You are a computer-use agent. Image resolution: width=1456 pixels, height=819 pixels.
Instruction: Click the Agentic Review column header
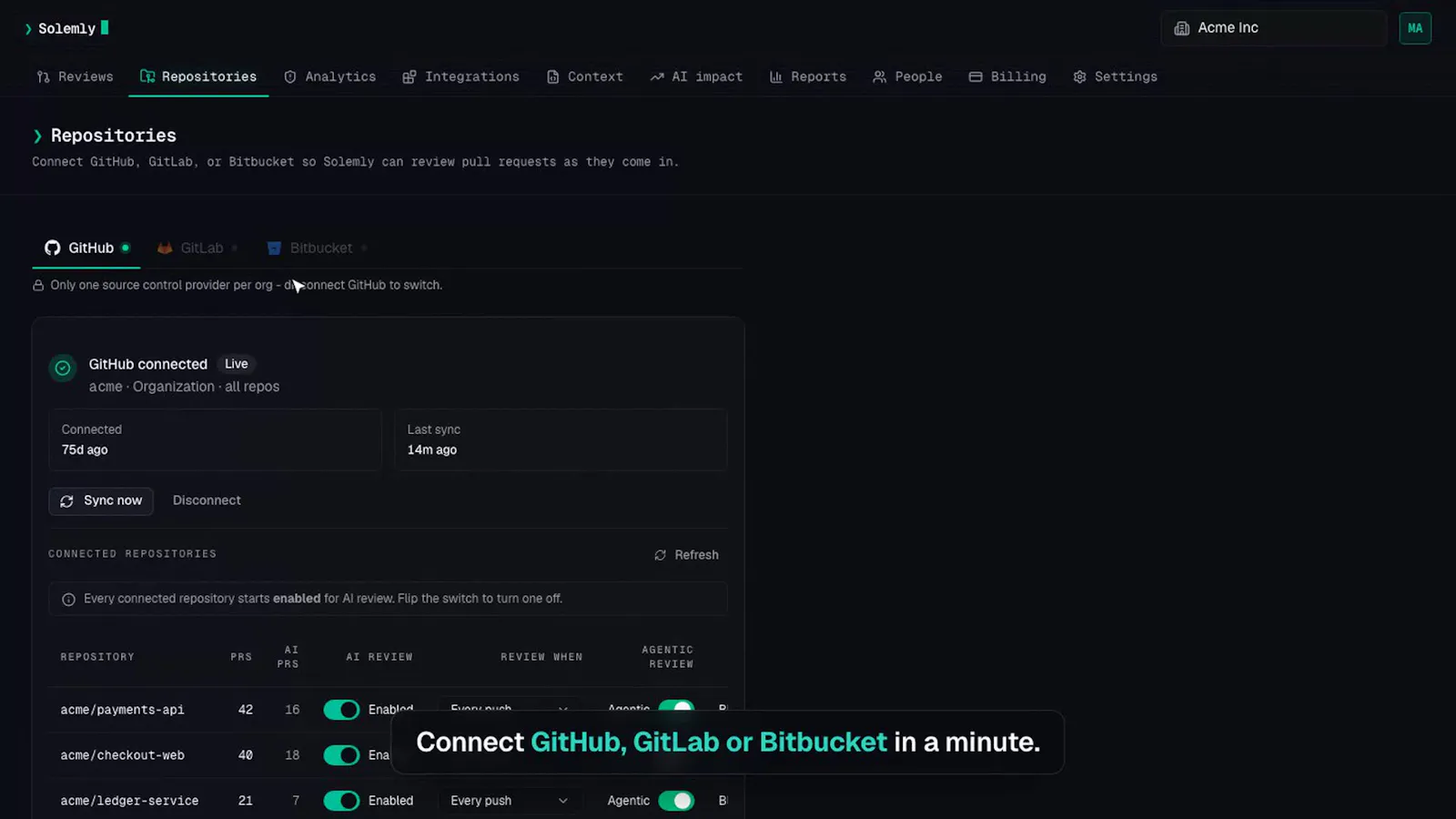click(x=669, y=657)
